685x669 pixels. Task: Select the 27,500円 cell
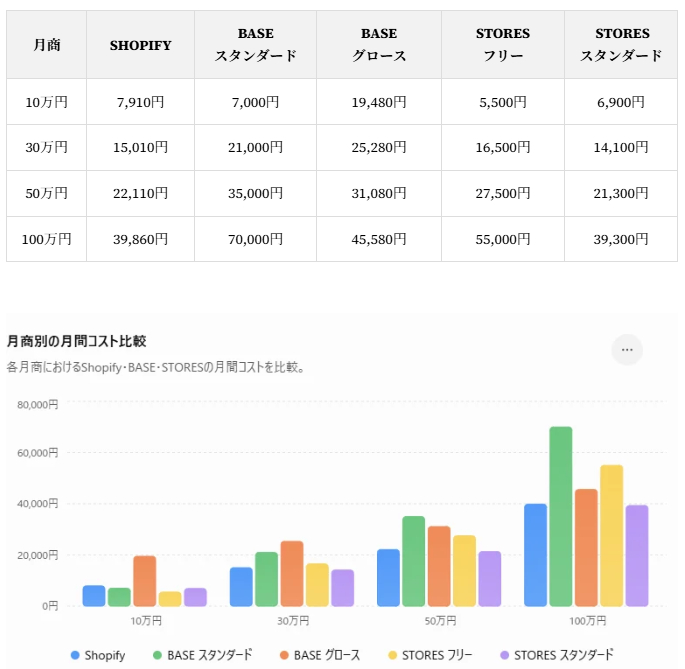coord(502,193)
